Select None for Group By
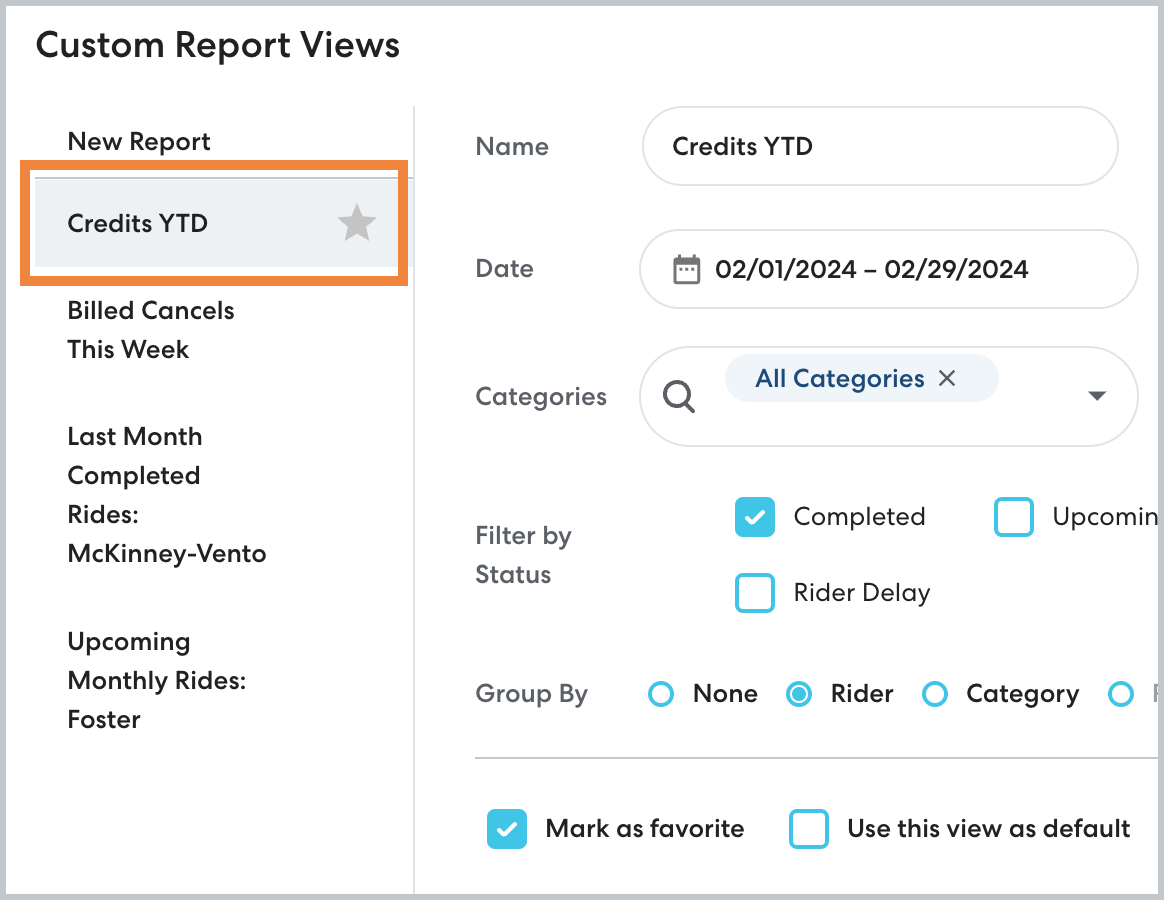 coord(661,694)
